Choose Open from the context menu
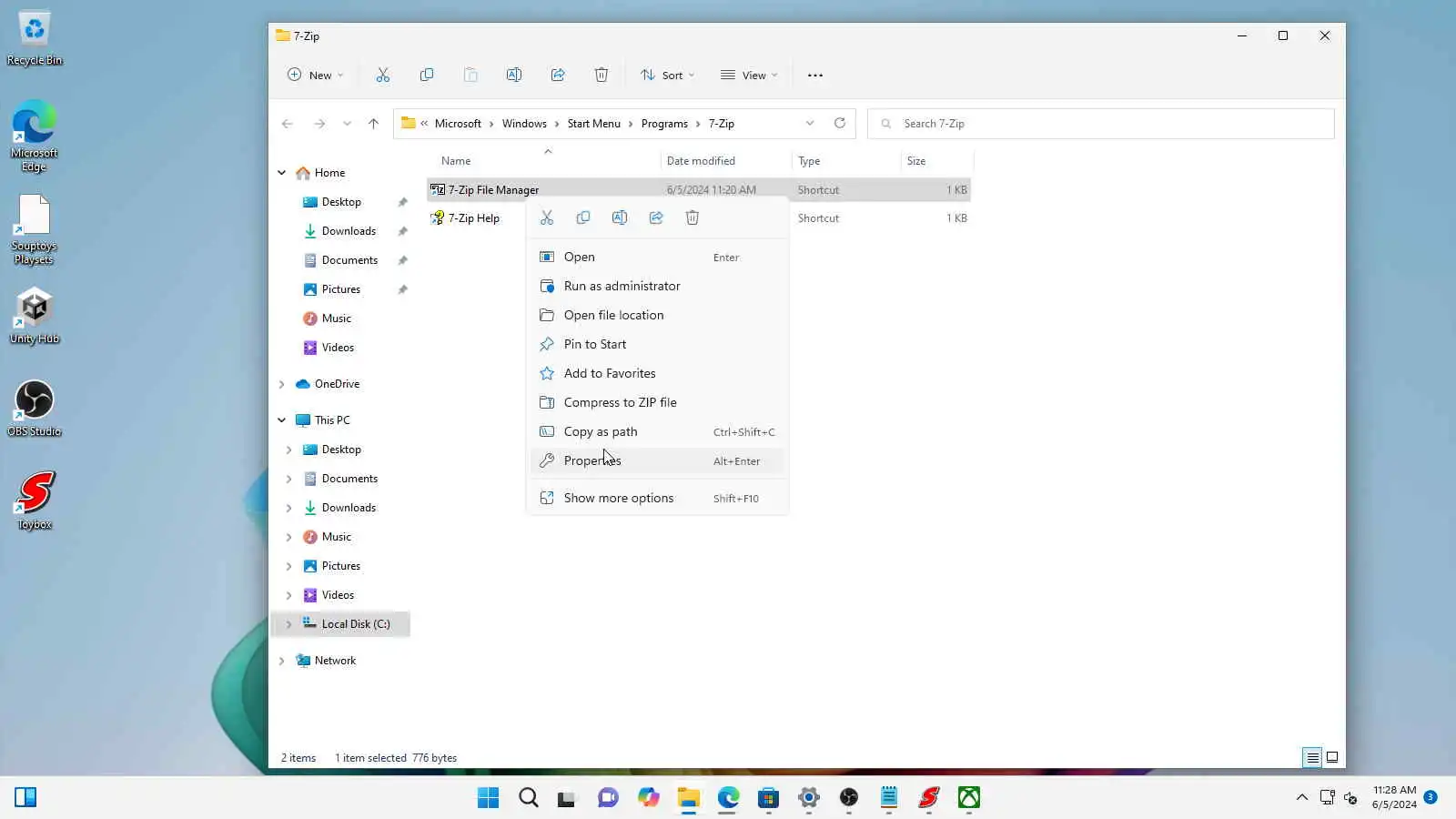The height and width of the screenshot is (819, 1456). click(x=657, y=258)
